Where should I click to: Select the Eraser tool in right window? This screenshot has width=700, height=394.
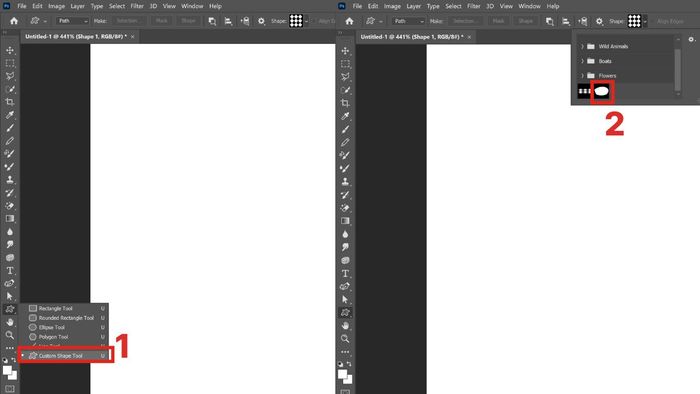[345, 208]
